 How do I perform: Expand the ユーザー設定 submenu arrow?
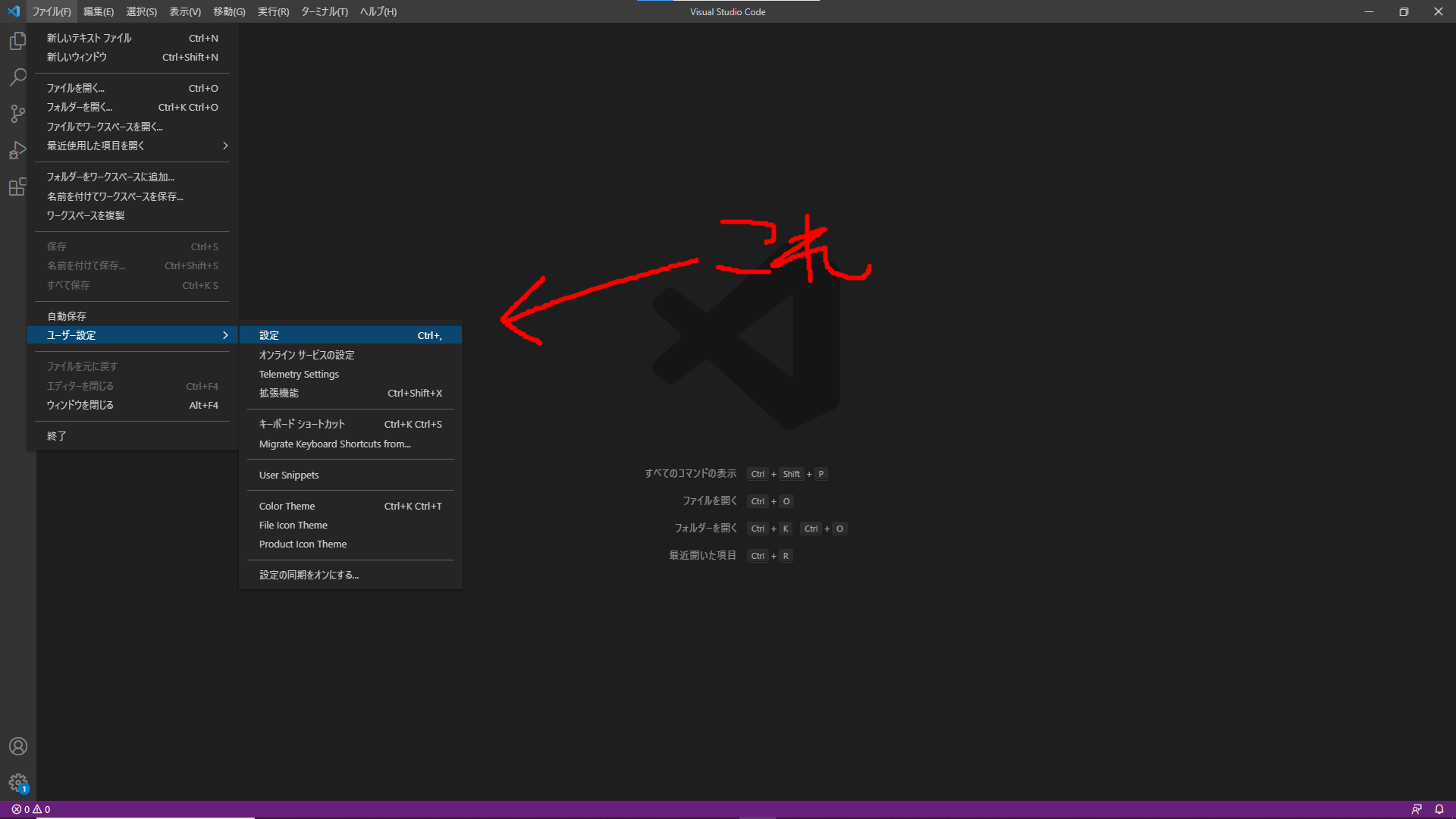click(224, 334)
